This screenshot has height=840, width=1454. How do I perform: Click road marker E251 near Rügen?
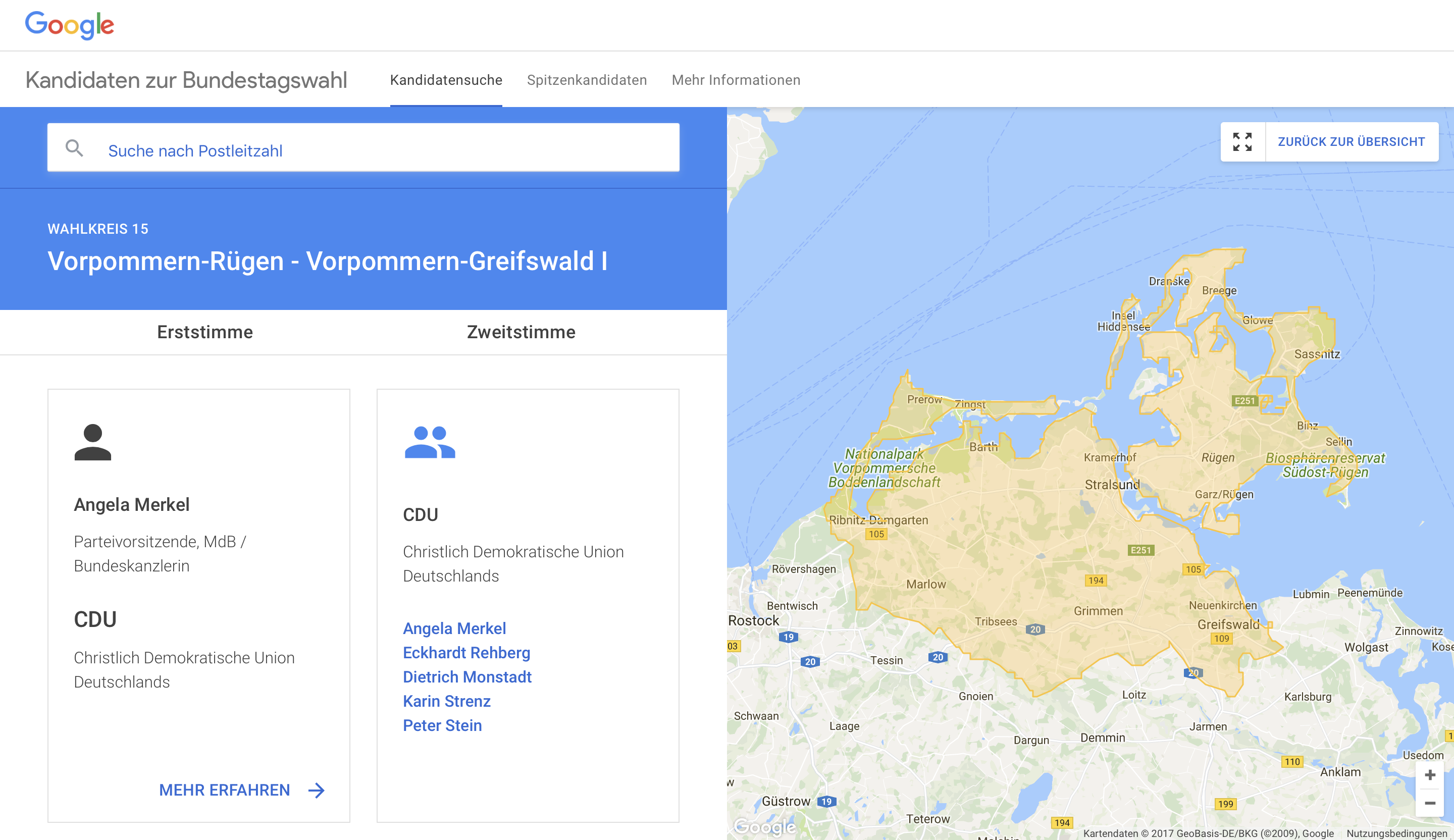click(1244, 401)
